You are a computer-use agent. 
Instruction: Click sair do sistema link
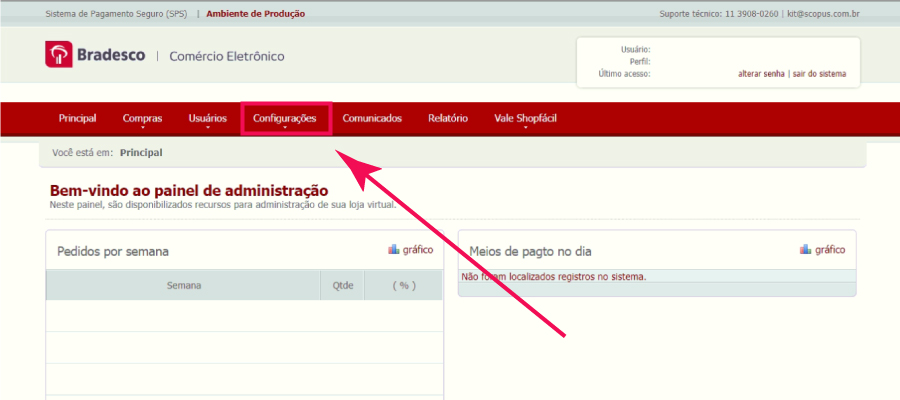[x=819, y=74]
